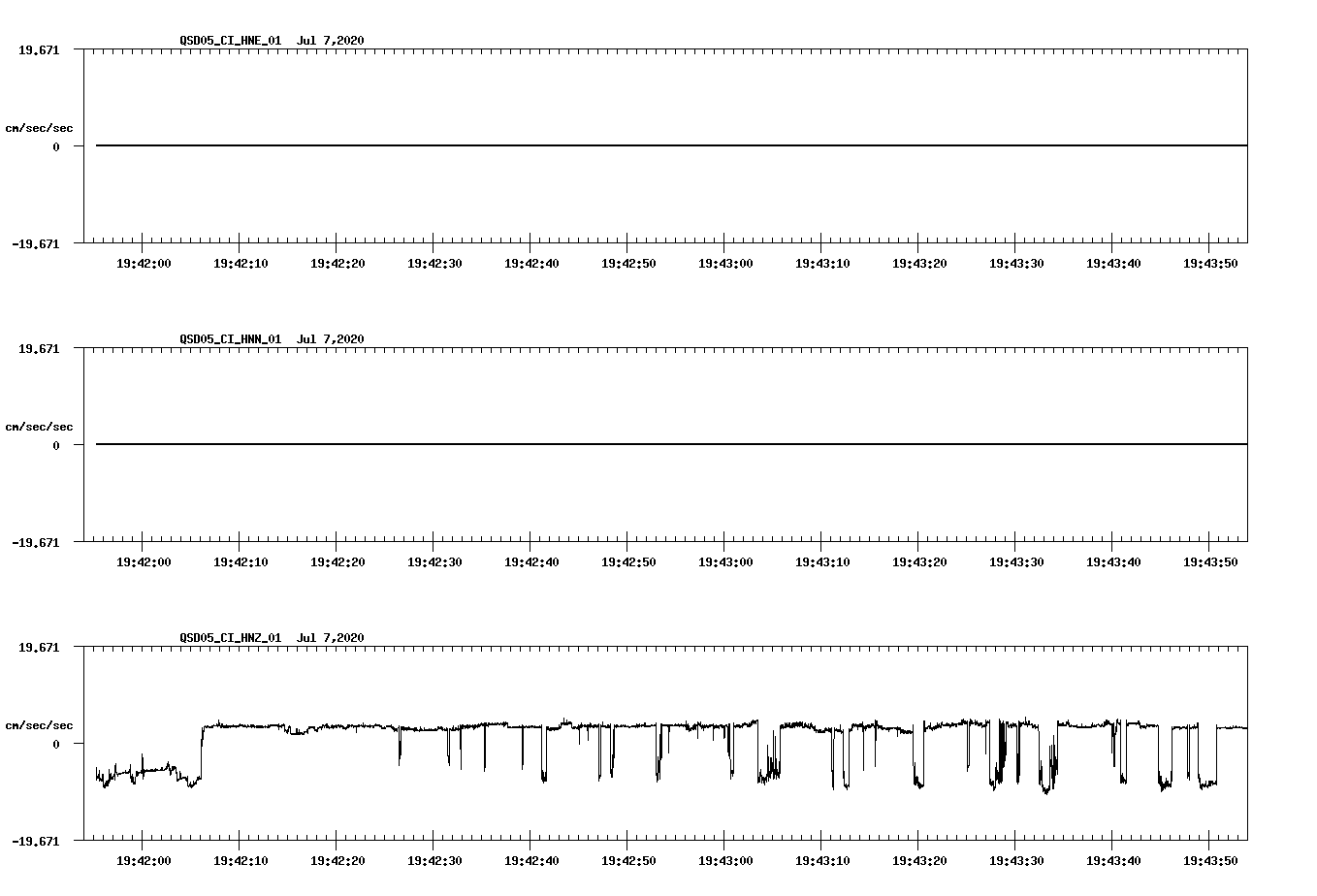Click 19:42:20 time label under HNZ plot
Screen dimensions: 1317x896
pos(337,860)
